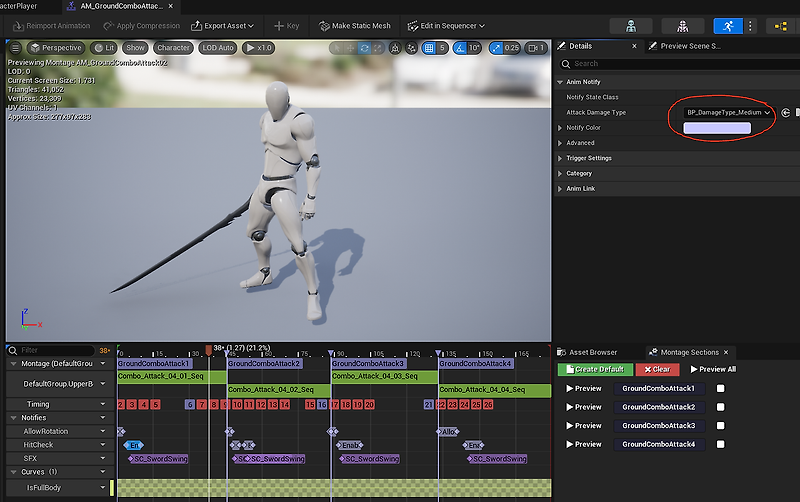Collapse the Anim Notify section
The image size is (800, 502).
pyautogui.click(x=560, y=82)
